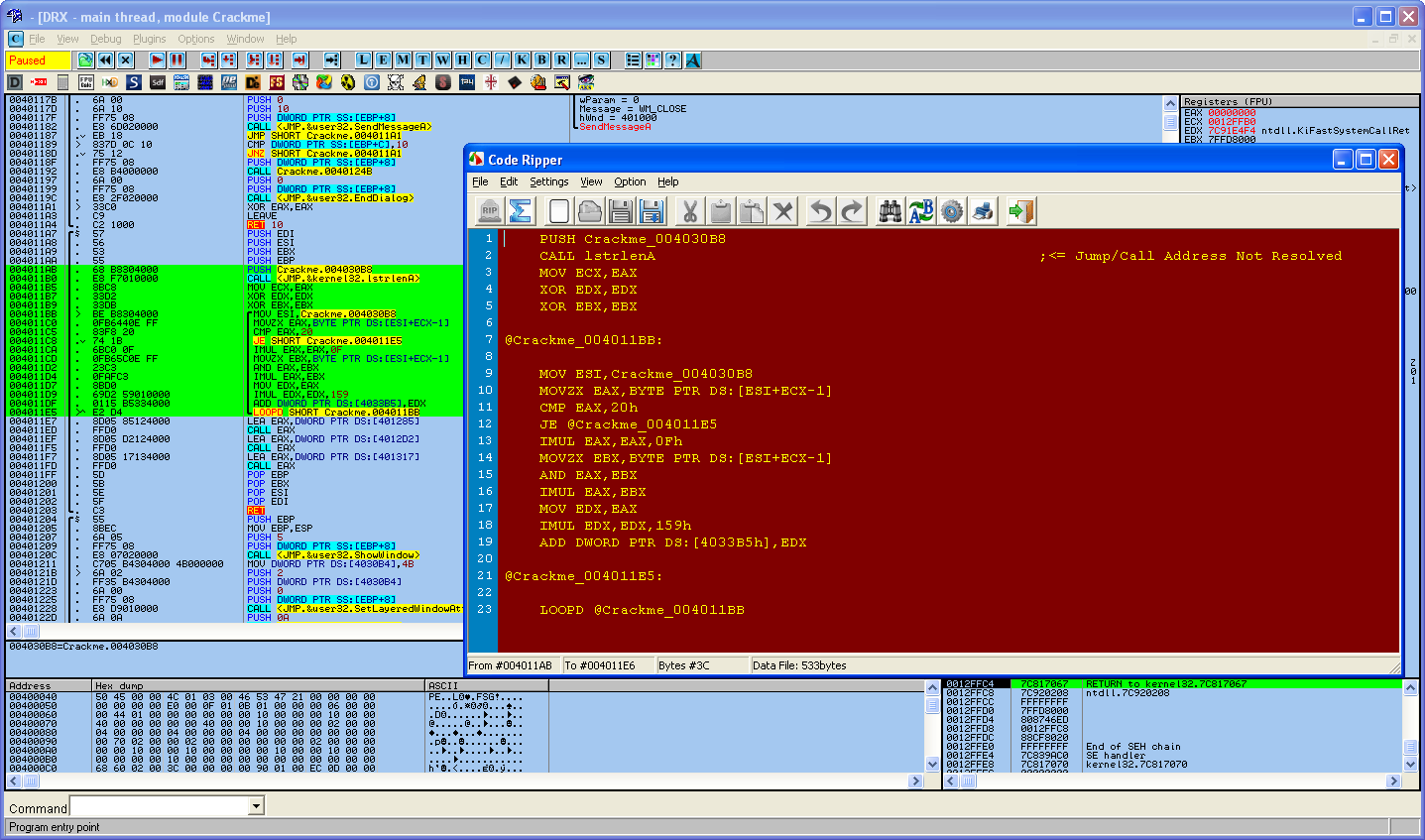
Task: Click the FPU Calc plugin icon
Action: 86,82
